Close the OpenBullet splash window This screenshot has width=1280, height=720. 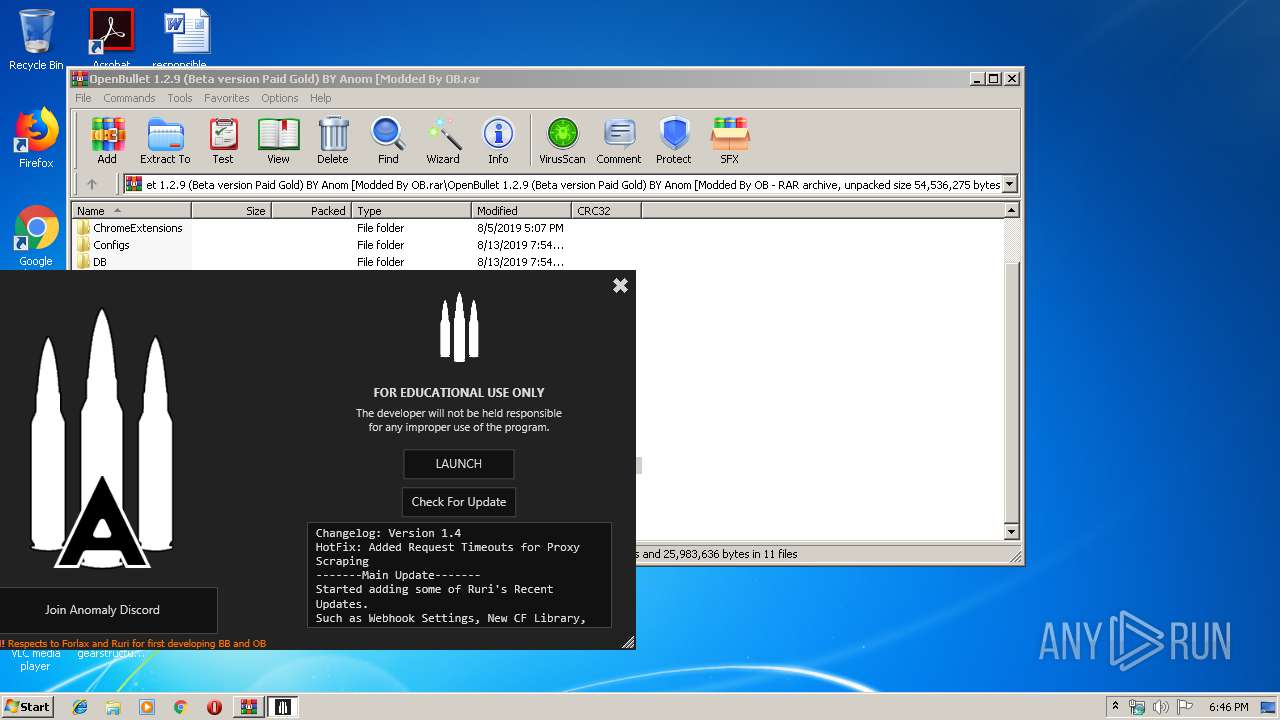(620, 285)
